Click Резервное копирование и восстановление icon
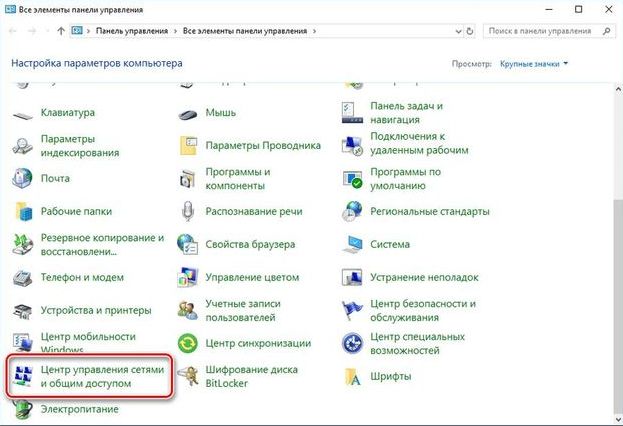The width and height of the screenshot is (623, 426). point(23,244)
